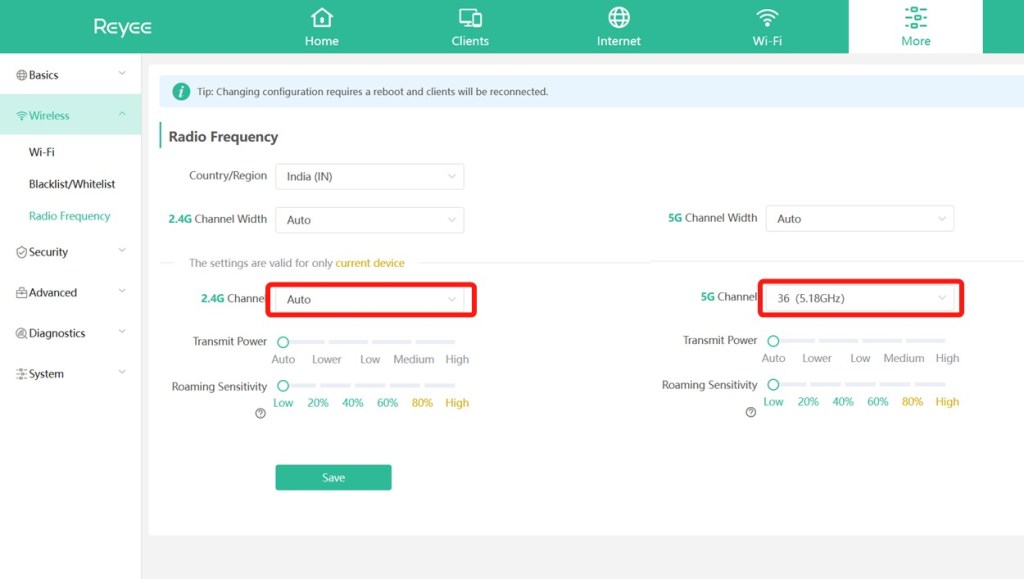
Task: Click the shield icon beside Security
Action: 22,252
